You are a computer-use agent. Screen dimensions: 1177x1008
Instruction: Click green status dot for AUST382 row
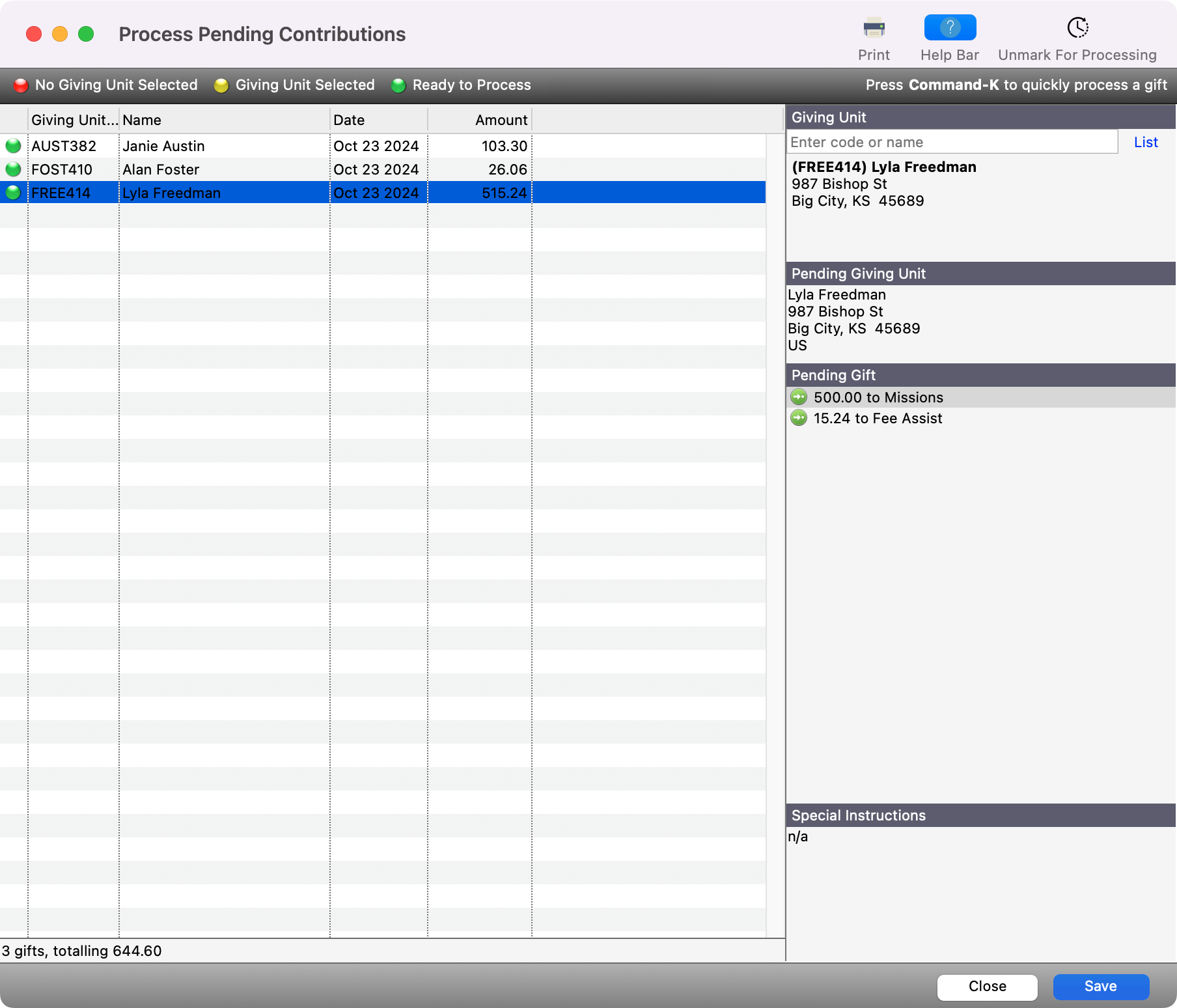pos(13,146)
